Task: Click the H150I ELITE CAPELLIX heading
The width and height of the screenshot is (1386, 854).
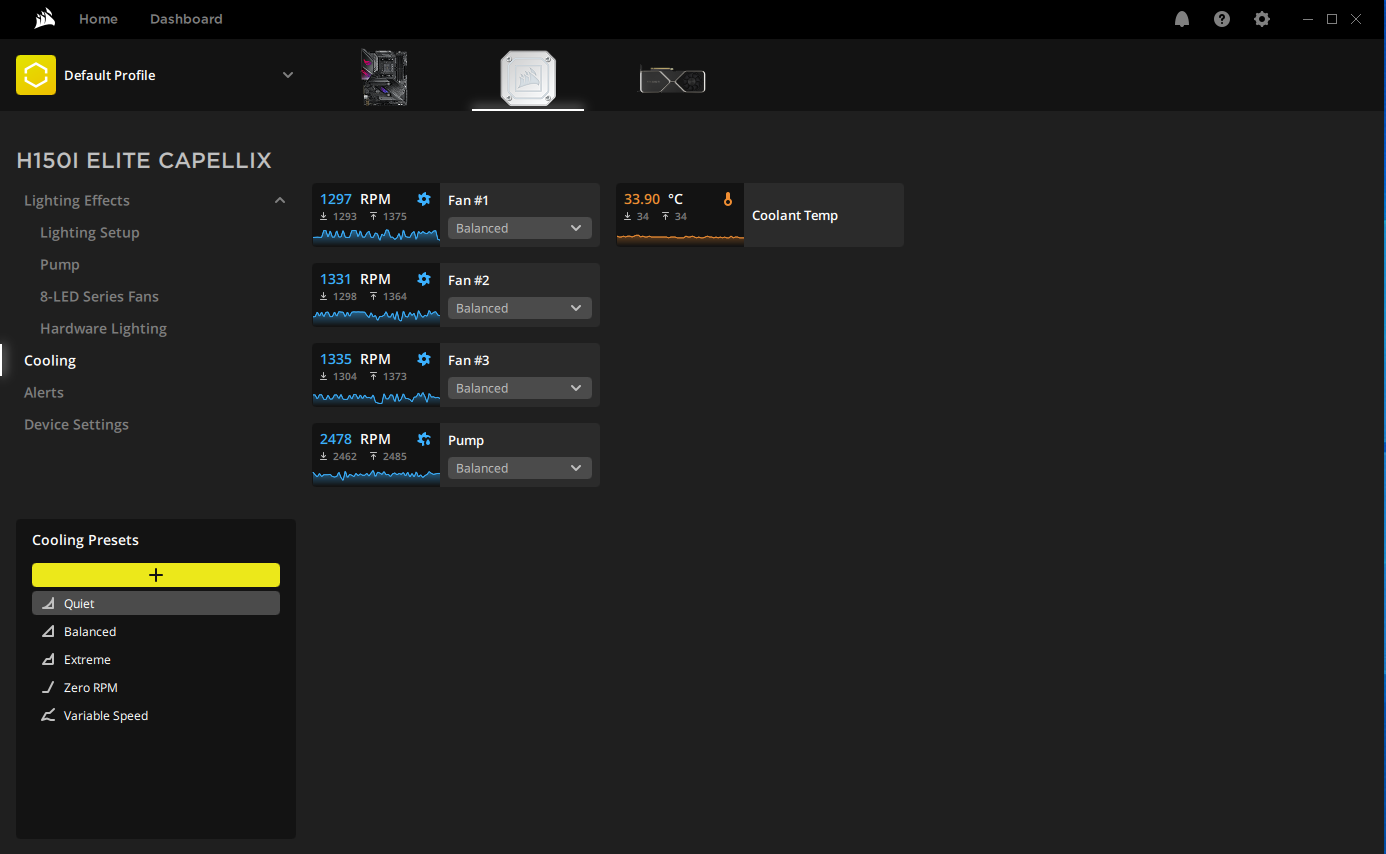Action: [144, 161]
